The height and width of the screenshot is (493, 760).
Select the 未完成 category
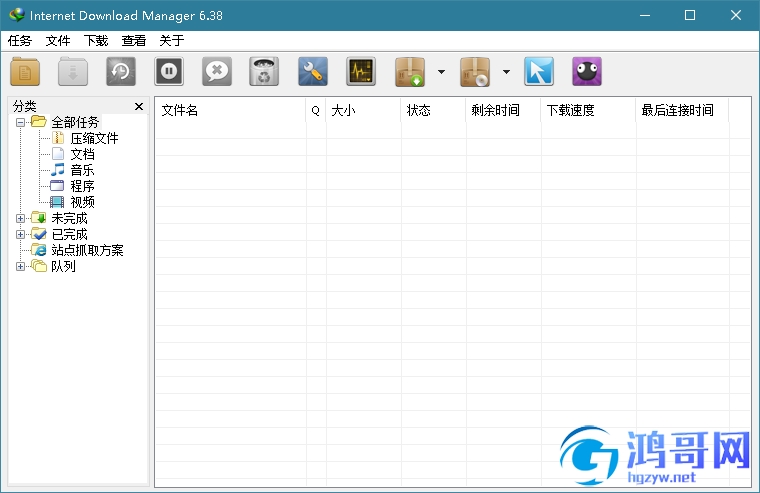(69, 218)
